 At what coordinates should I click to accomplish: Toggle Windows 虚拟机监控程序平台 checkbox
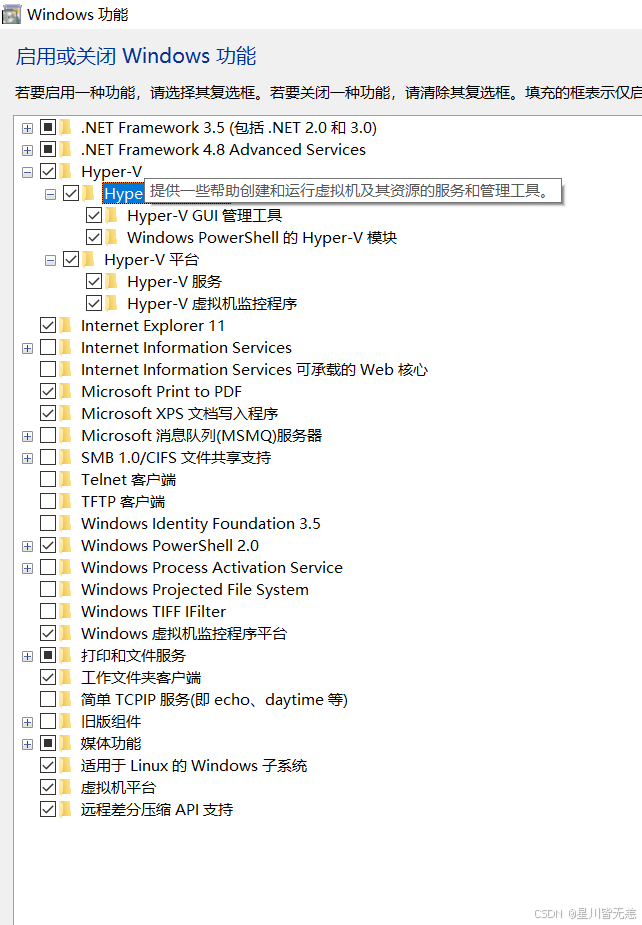click(x=48, y=633)
